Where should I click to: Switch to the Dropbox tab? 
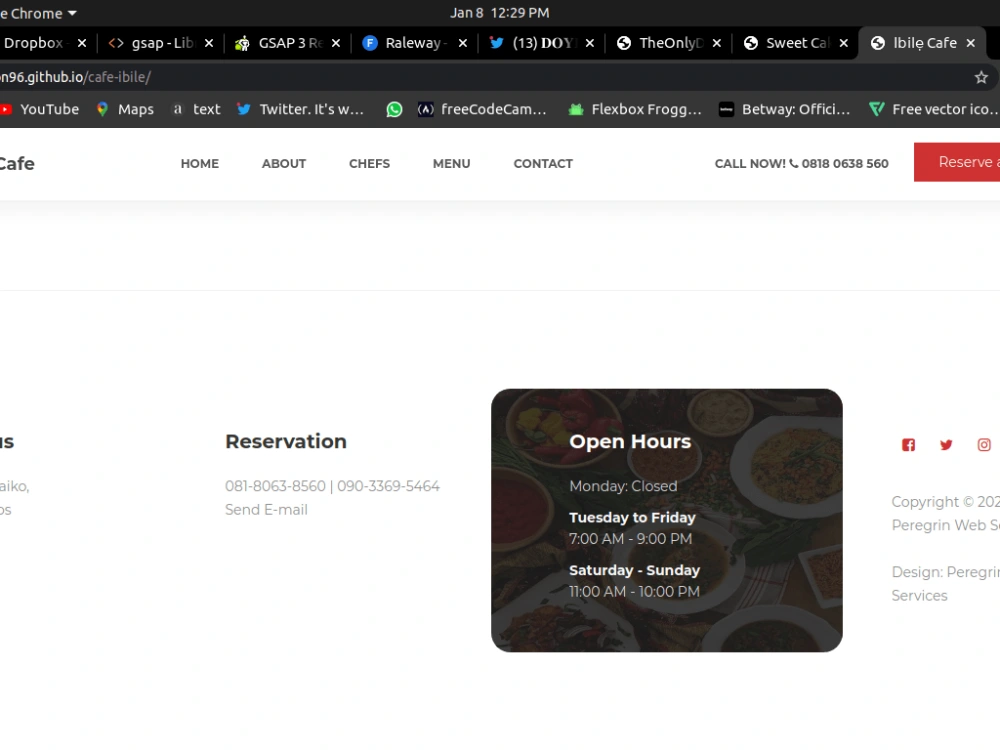click(x=35, y=43)
